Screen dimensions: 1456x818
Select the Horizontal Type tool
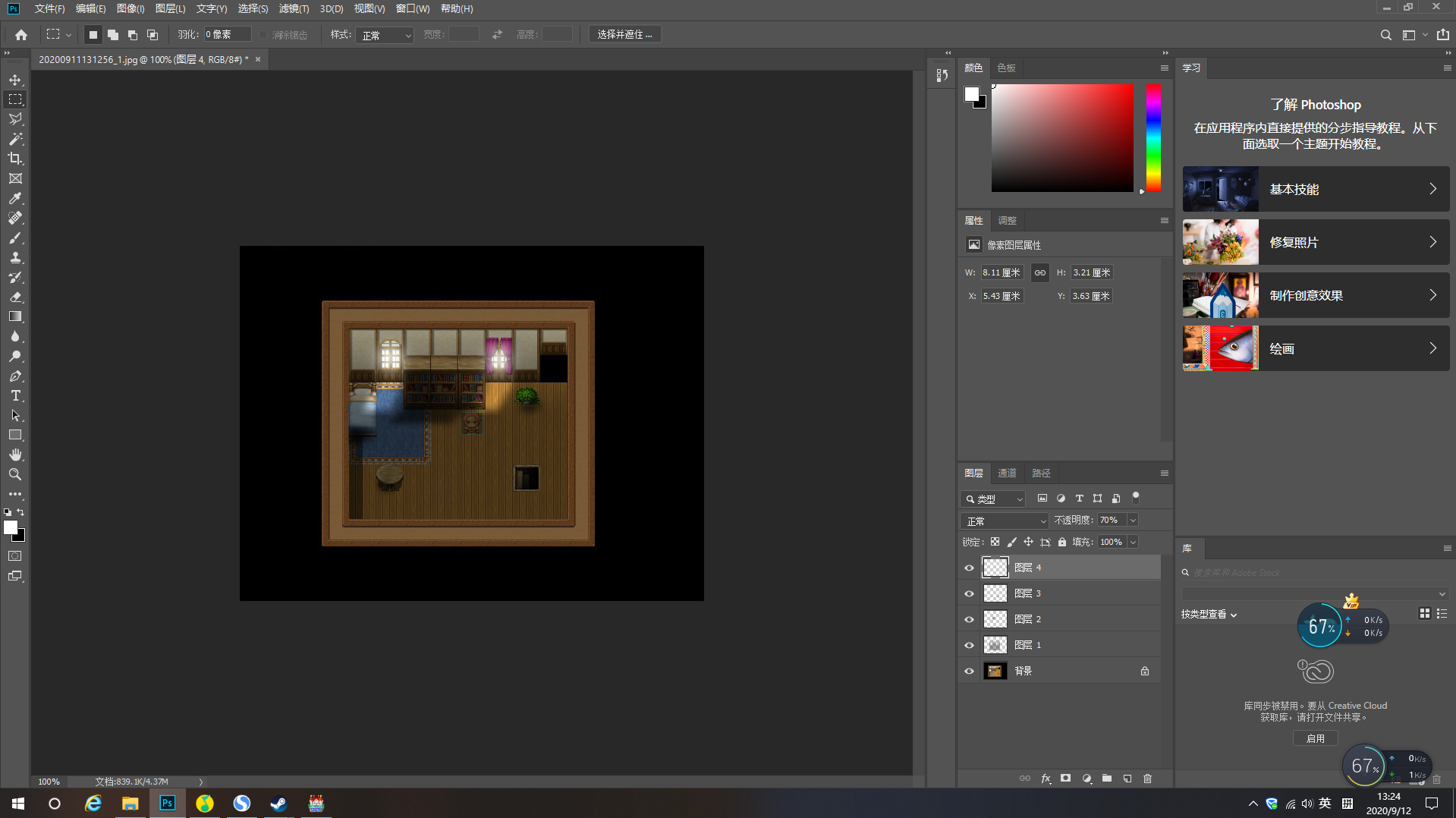[15, 395]
